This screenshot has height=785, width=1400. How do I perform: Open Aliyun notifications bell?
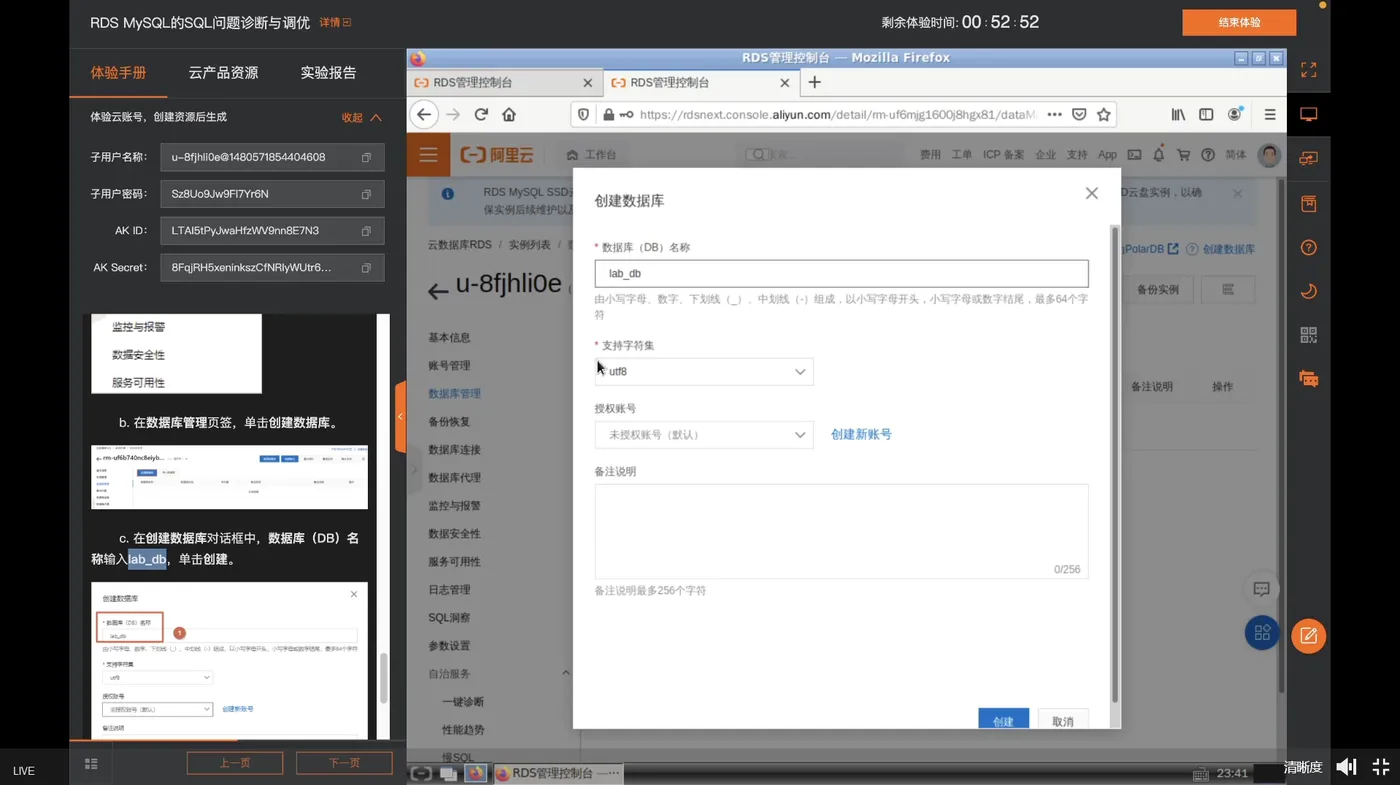1159,155
